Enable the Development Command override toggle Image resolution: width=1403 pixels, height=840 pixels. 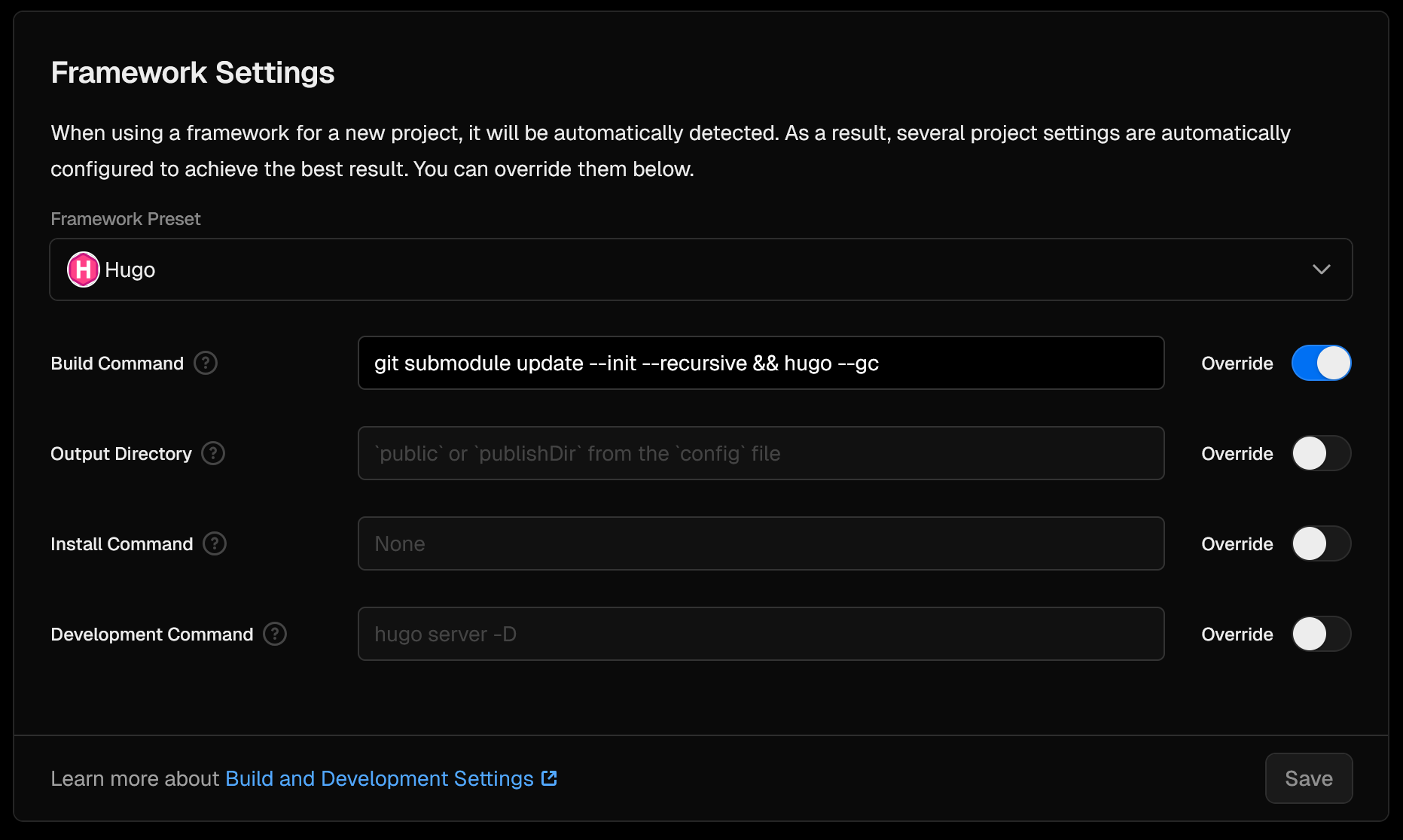pyautogui.click(x=1322, y=634)
